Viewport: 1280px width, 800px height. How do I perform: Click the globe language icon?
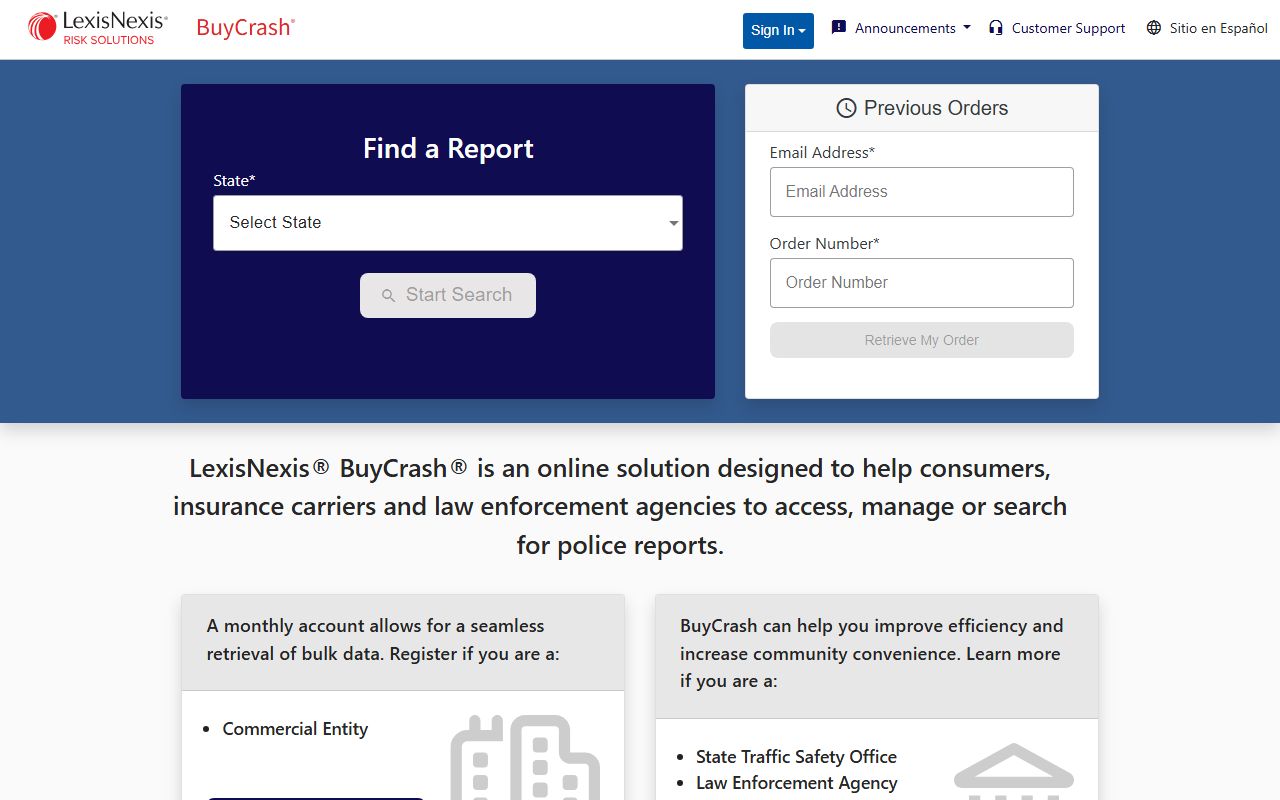pos(1154,28)
